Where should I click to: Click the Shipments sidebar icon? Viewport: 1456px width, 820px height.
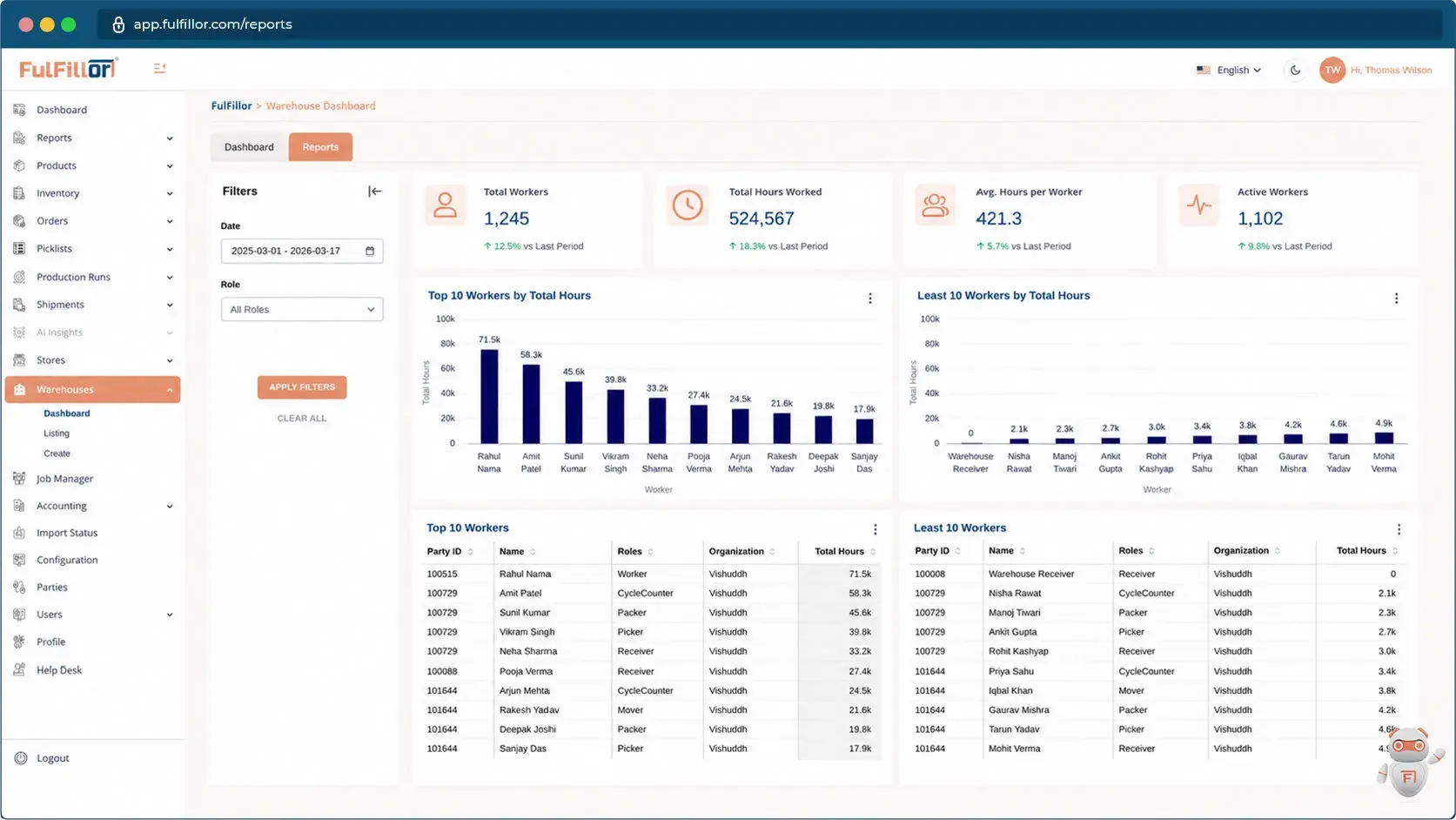[19, 305]
